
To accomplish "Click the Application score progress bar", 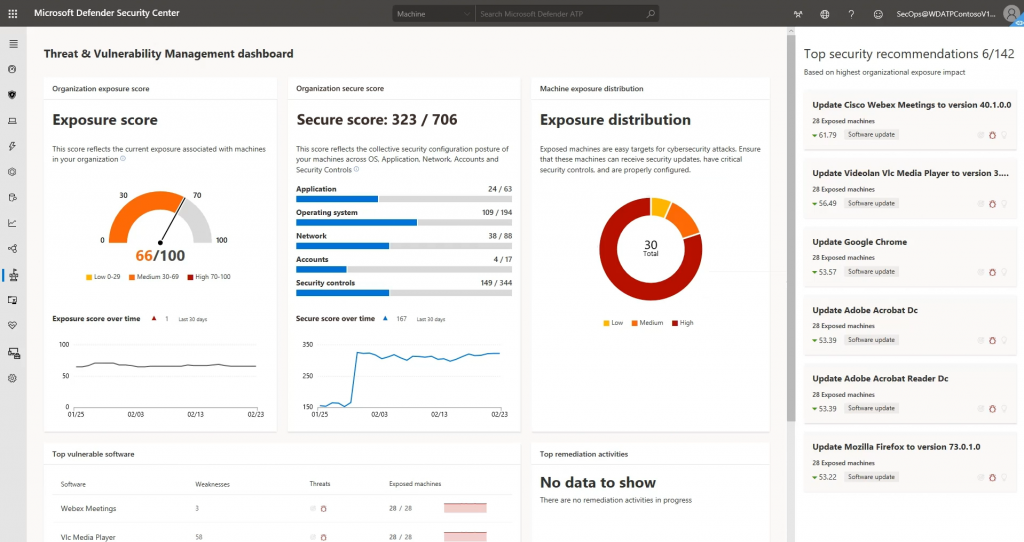I will click(x=404, y=199).
